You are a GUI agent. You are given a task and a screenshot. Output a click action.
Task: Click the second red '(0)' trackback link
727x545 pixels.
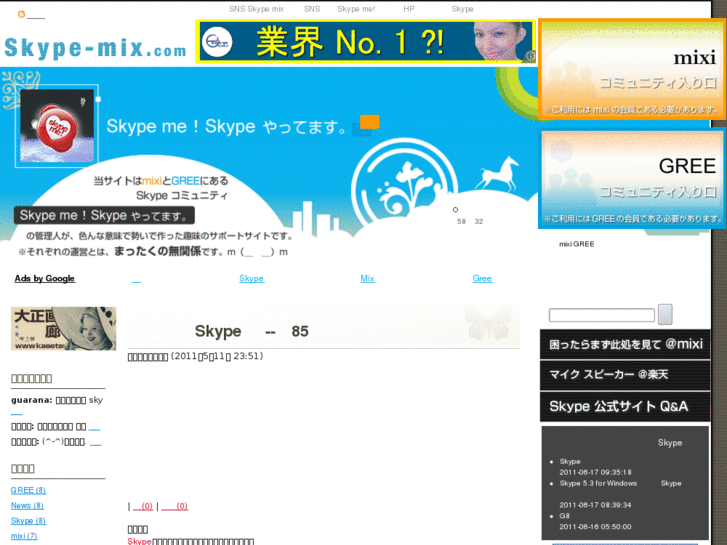(x=175, y=506)
